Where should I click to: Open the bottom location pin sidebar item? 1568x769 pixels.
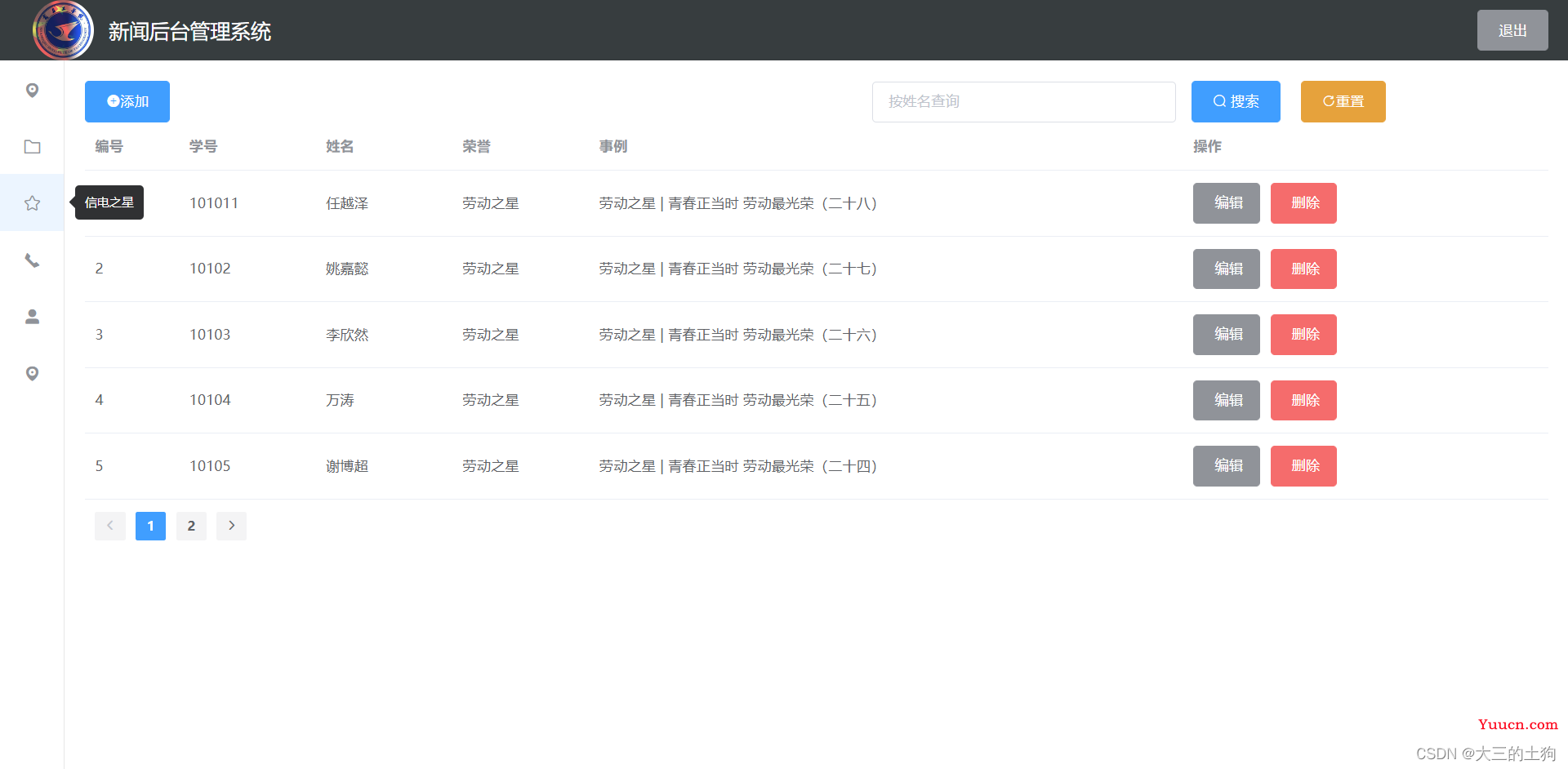[x=32, y=373]
